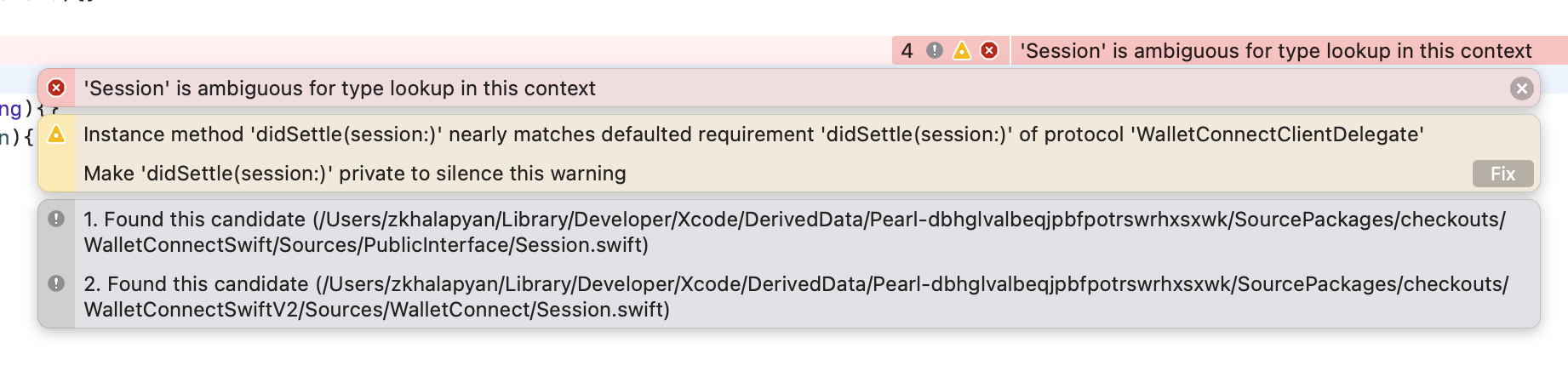Click the Fix button for didSettle warning
Image resolution: width=1568 pixels, height=371 pixels.
(1502, 174)
